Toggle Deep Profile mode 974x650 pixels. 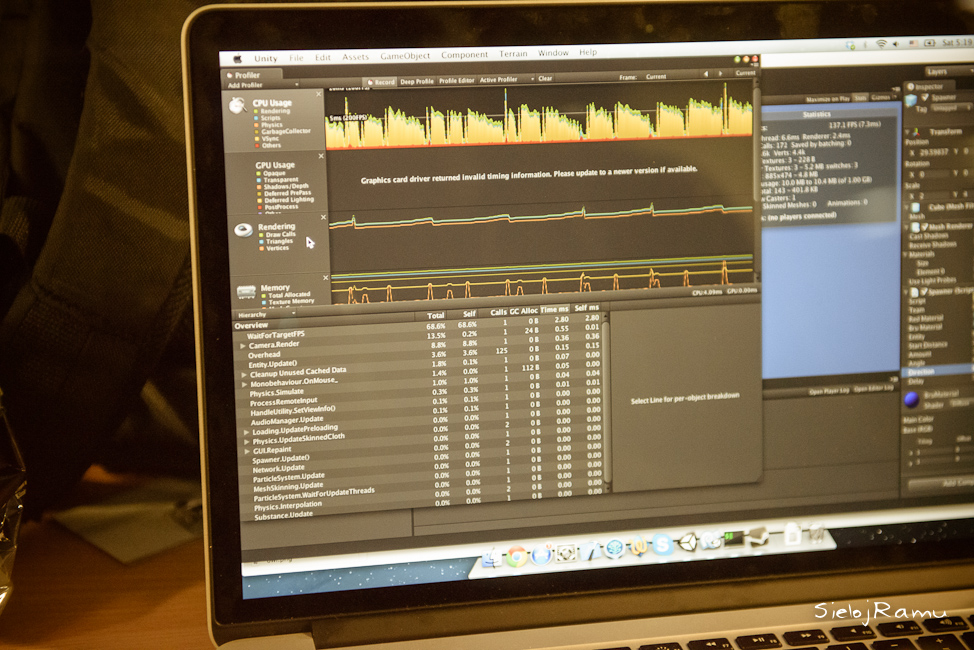417,81
